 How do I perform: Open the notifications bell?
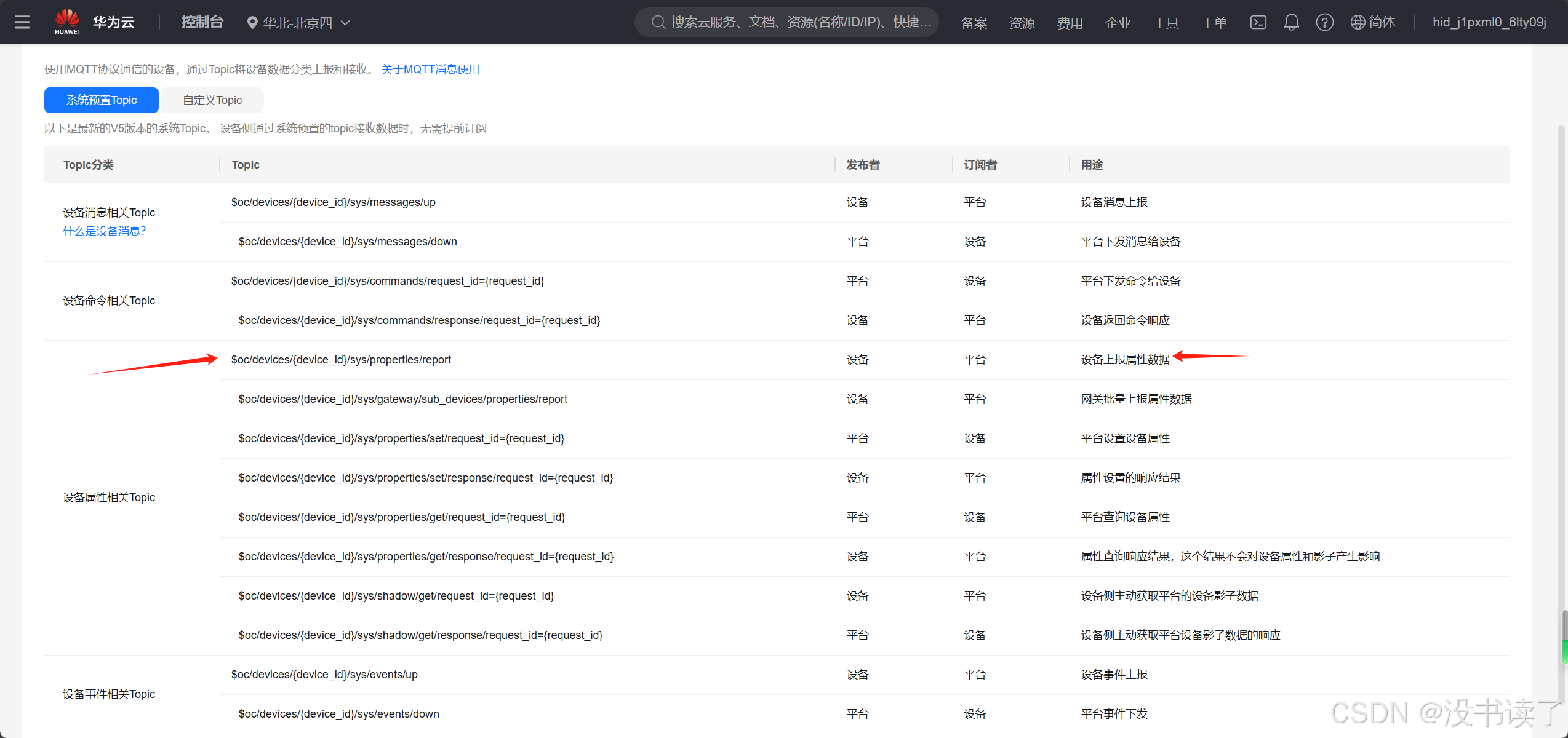coord(1291,23)
